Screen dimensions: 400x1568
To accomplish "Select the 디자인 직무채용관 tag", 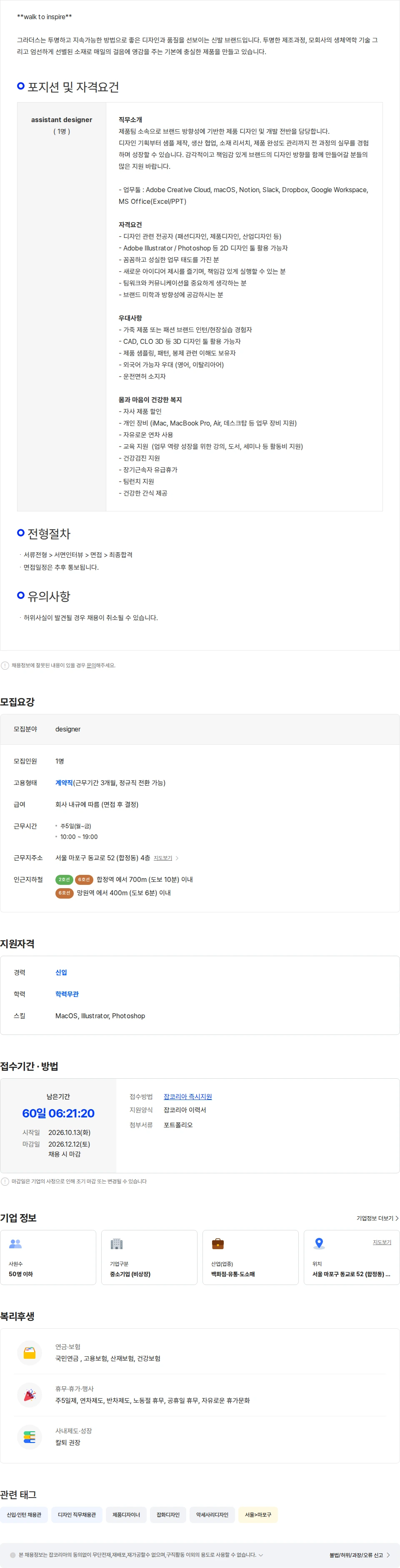I will click(77, 1514).
